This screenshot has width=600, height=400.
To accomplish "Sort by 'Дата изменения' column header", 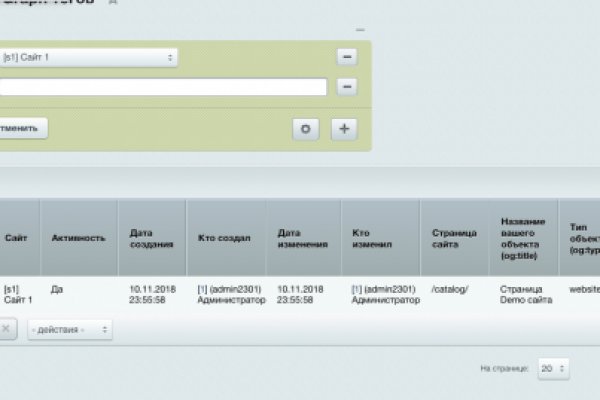I will (302, 238).
